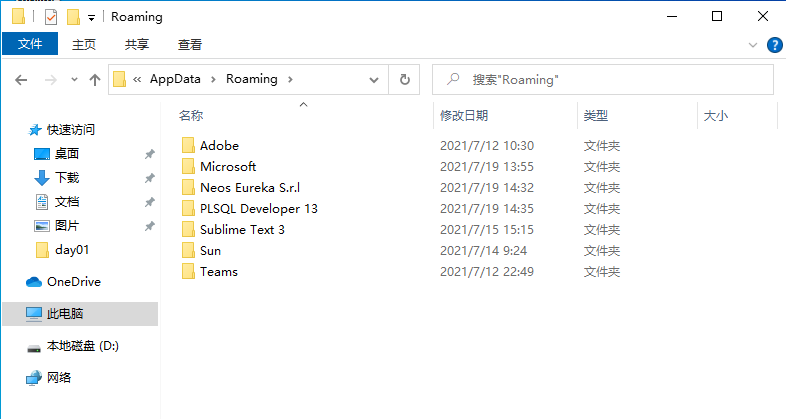Select the Teams folder icon
This screenshot has width=786, height=419.
pyautogui.click(x=188, y=272)
